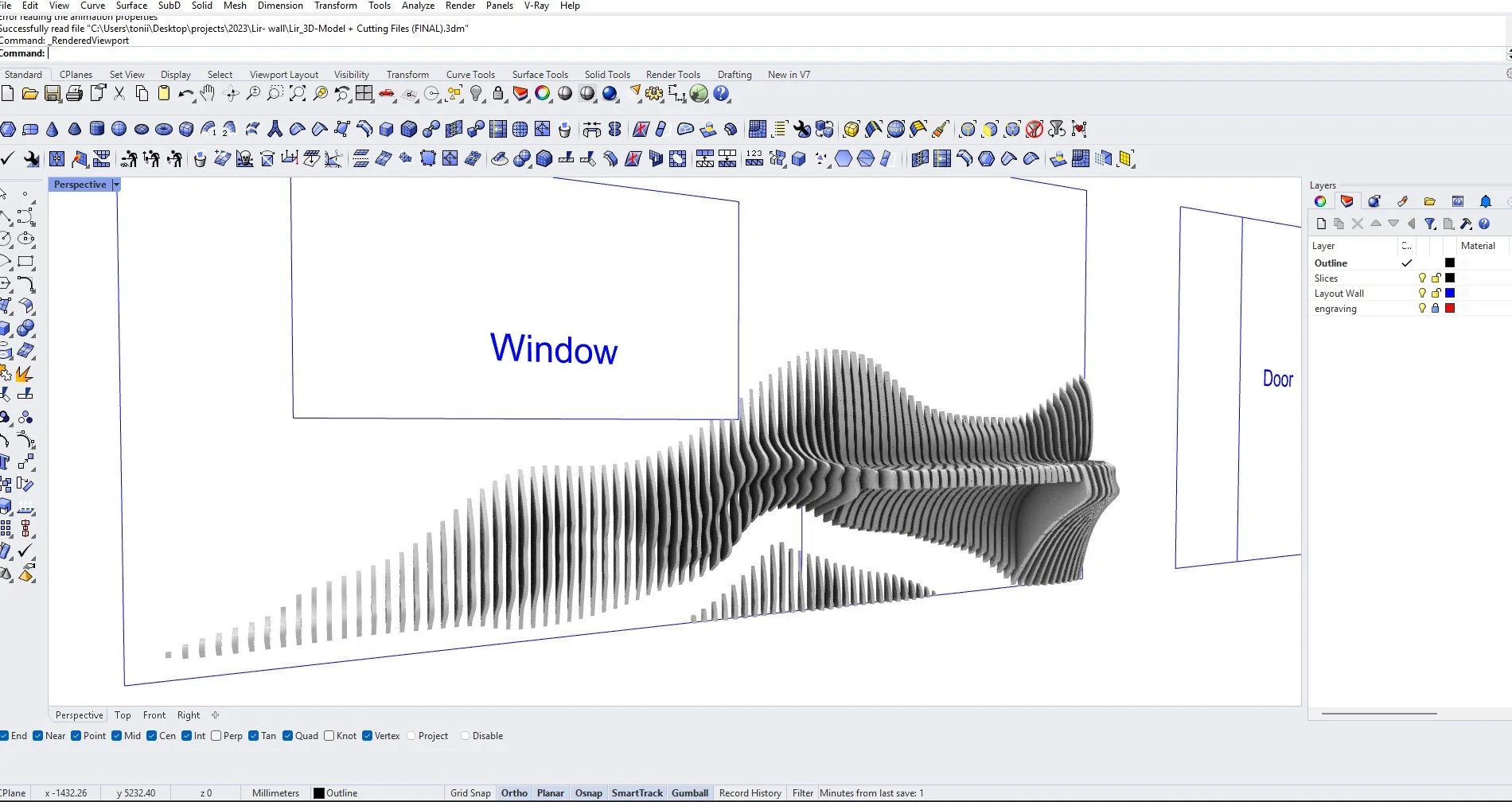Switch to the Top viewport tab
Viewport: 1512px width, 802px height.
[123, 715]
